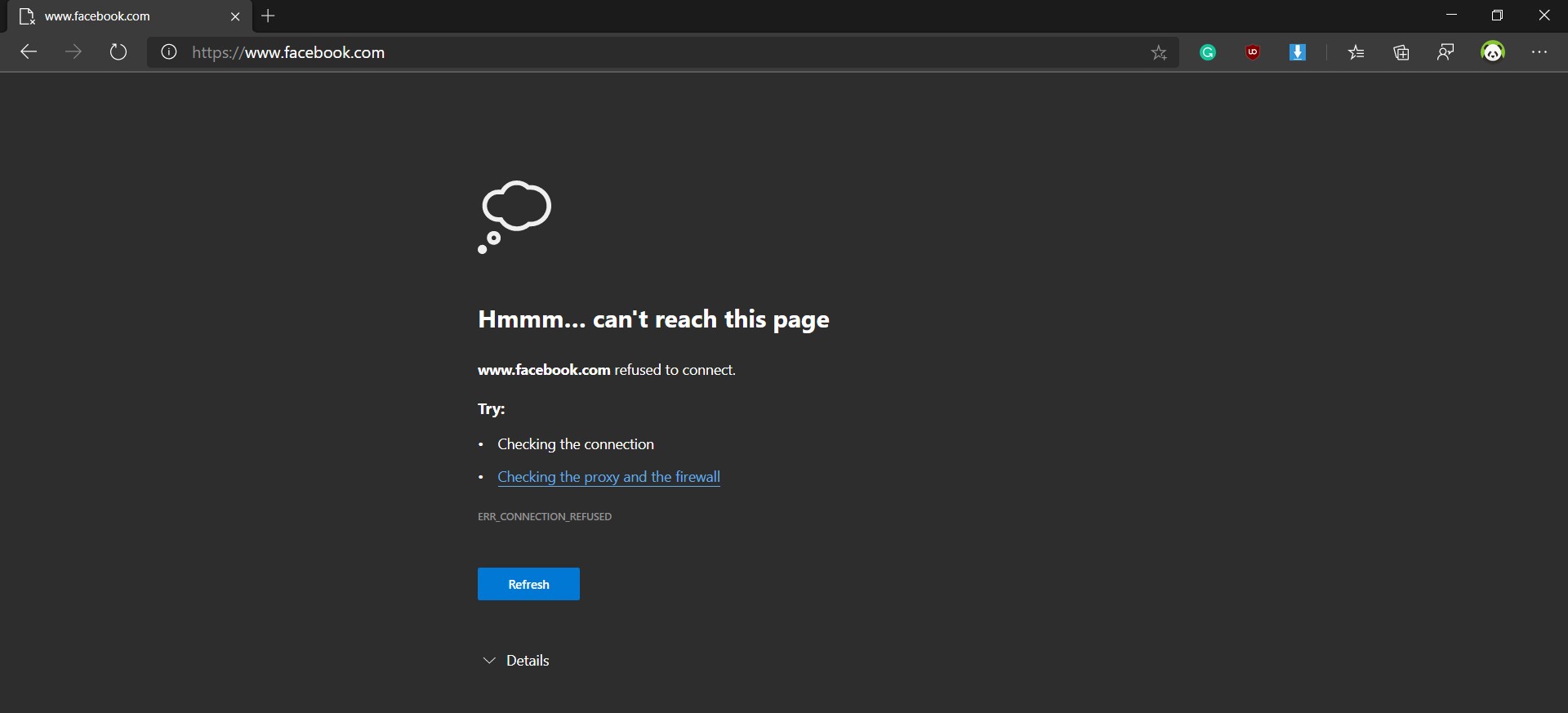Add this page to favorites with star icon
The image size is (1568, 713).
pos(1159,53)
